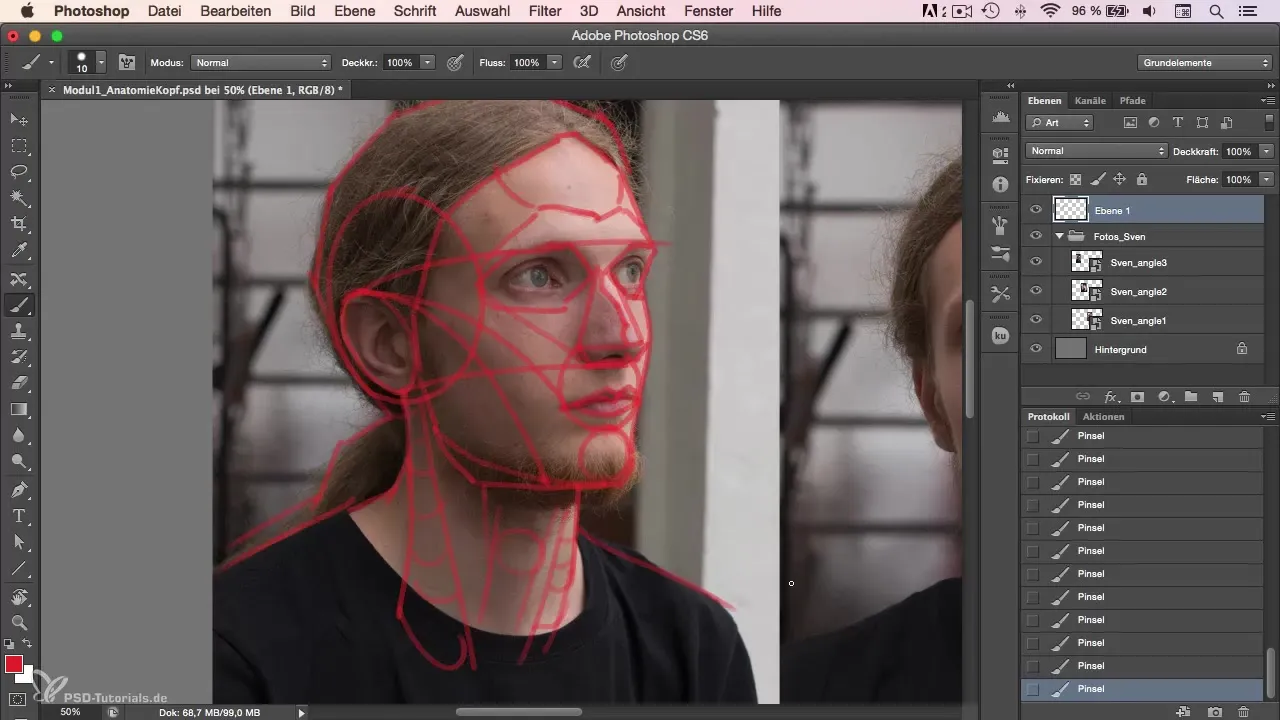Image resolution: width=1280 pixels, height=720 pixels.
Task: Open the brush panel toggle in options bar
Action: [x=127, y=62]
